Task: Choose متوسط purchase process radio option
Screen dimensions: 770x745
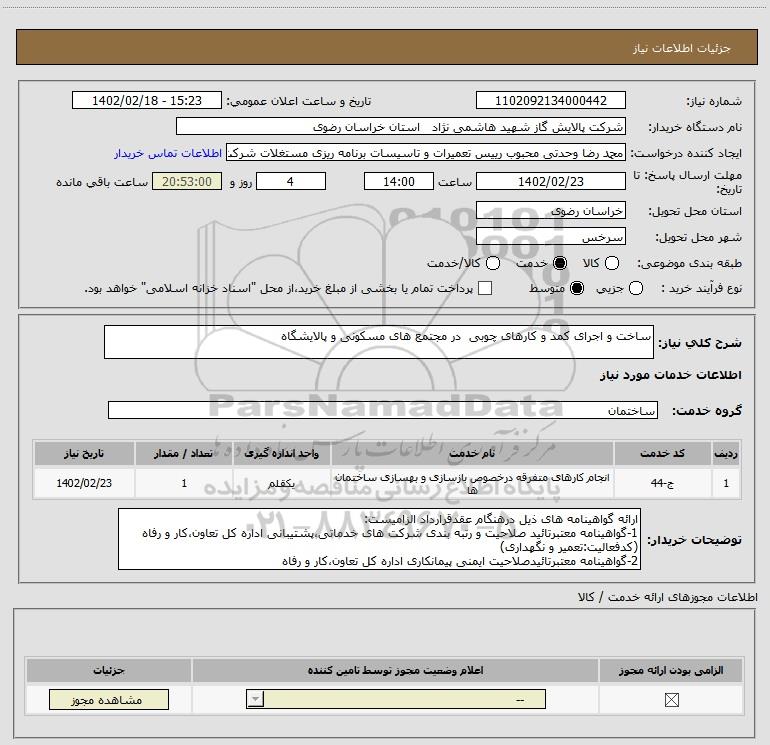Action: click(x=577, y=288)
